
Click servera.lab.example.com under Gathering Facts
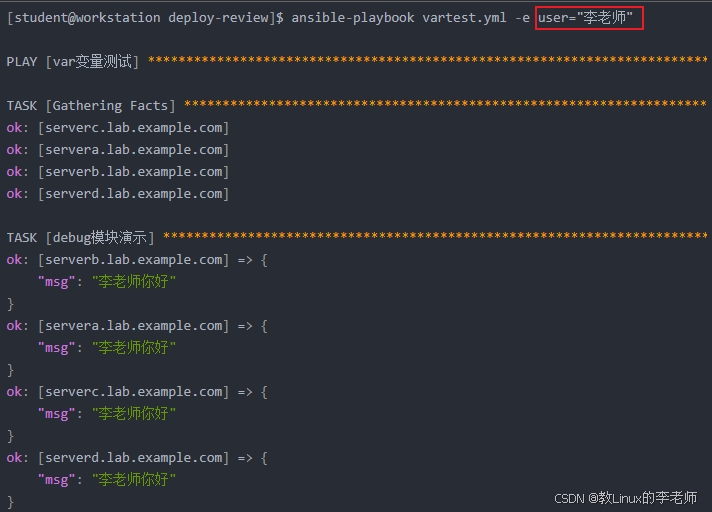[134, 149]
